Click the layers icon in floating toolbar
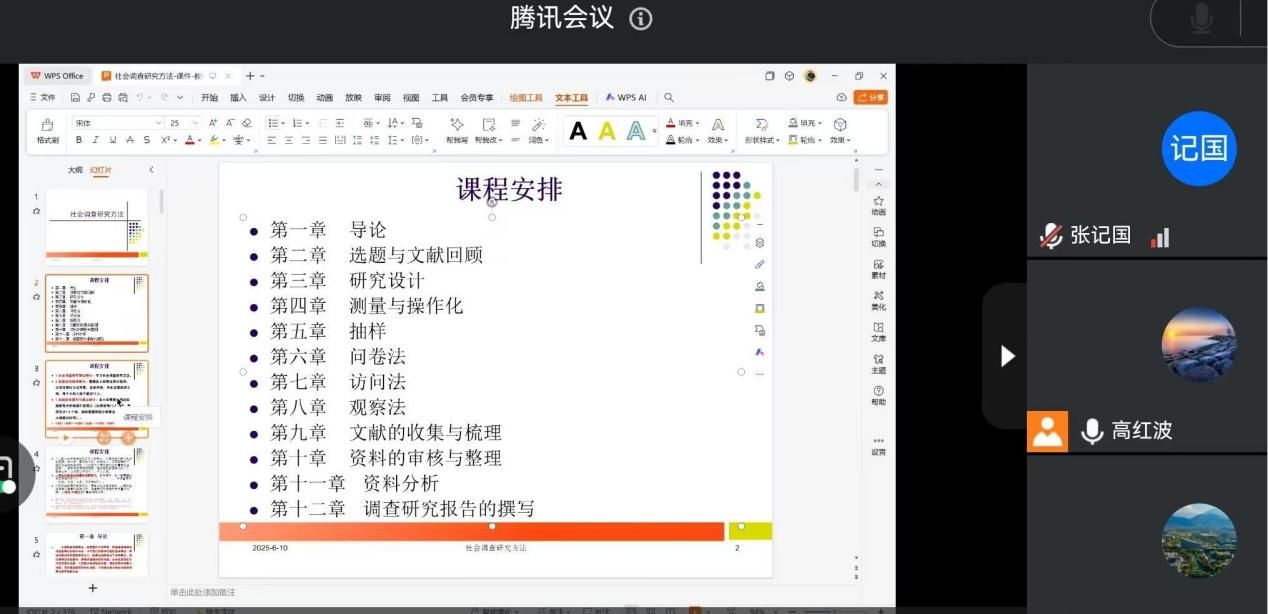 (760, 242)
